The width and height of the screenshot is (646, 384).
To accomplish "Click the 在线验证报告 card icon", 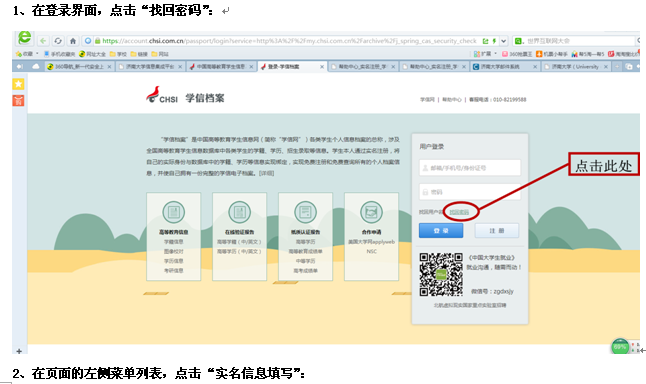I will (239, 212).
